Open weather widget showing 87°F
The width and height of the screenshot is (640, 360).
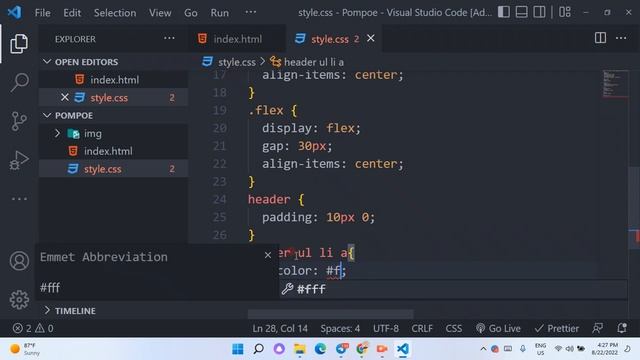click(25, 349)
